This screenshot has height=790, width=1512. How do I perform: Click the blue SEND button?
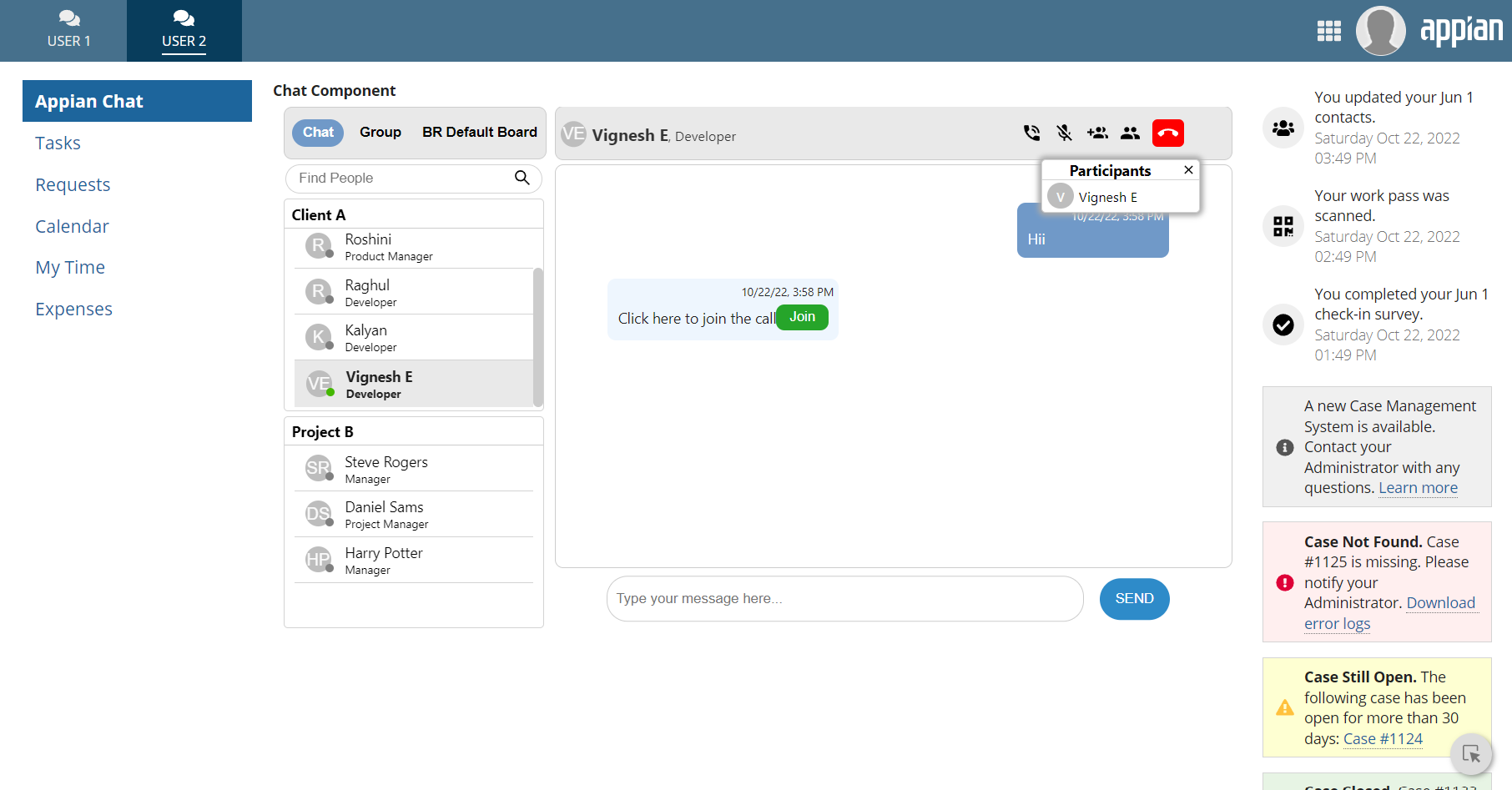[x=1134, y=599]
